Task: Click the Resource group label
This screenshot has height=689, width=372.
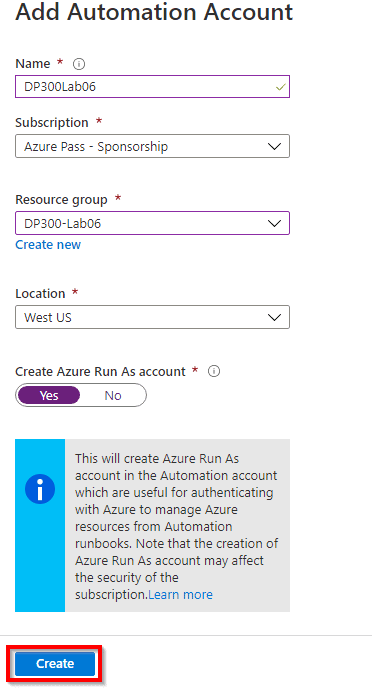Action: 61,200
